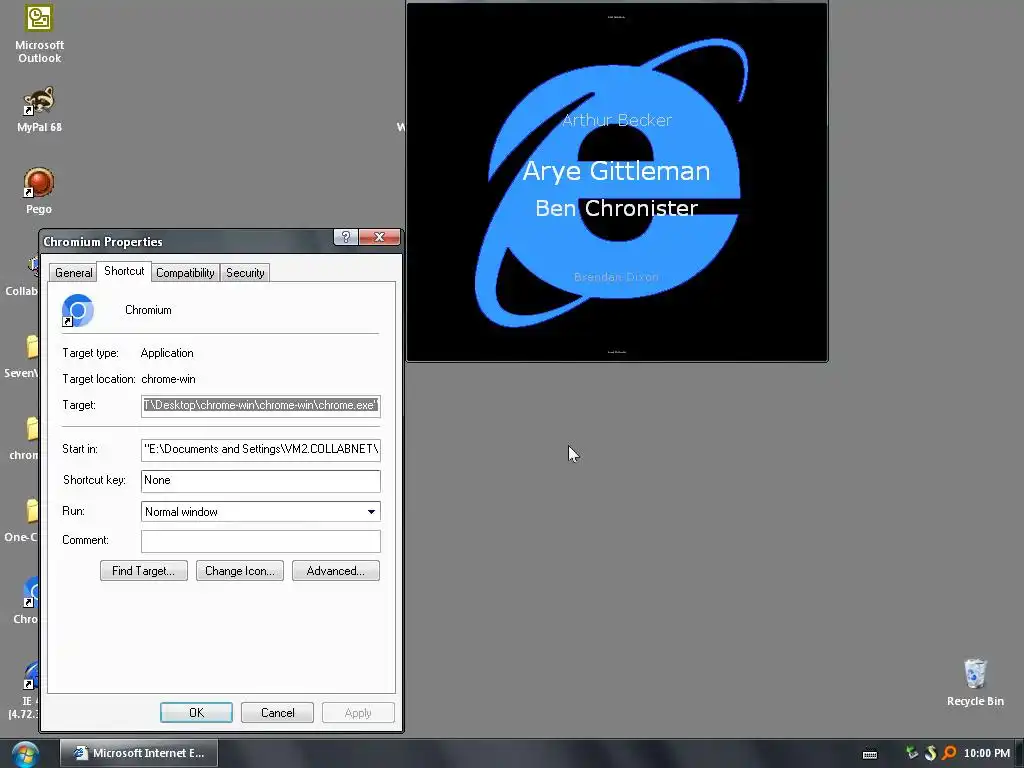Image resolution: width=1024 pixels, height=768 pixels.
Task: Click the chrome-win target location text
Action: pos(168,379)
